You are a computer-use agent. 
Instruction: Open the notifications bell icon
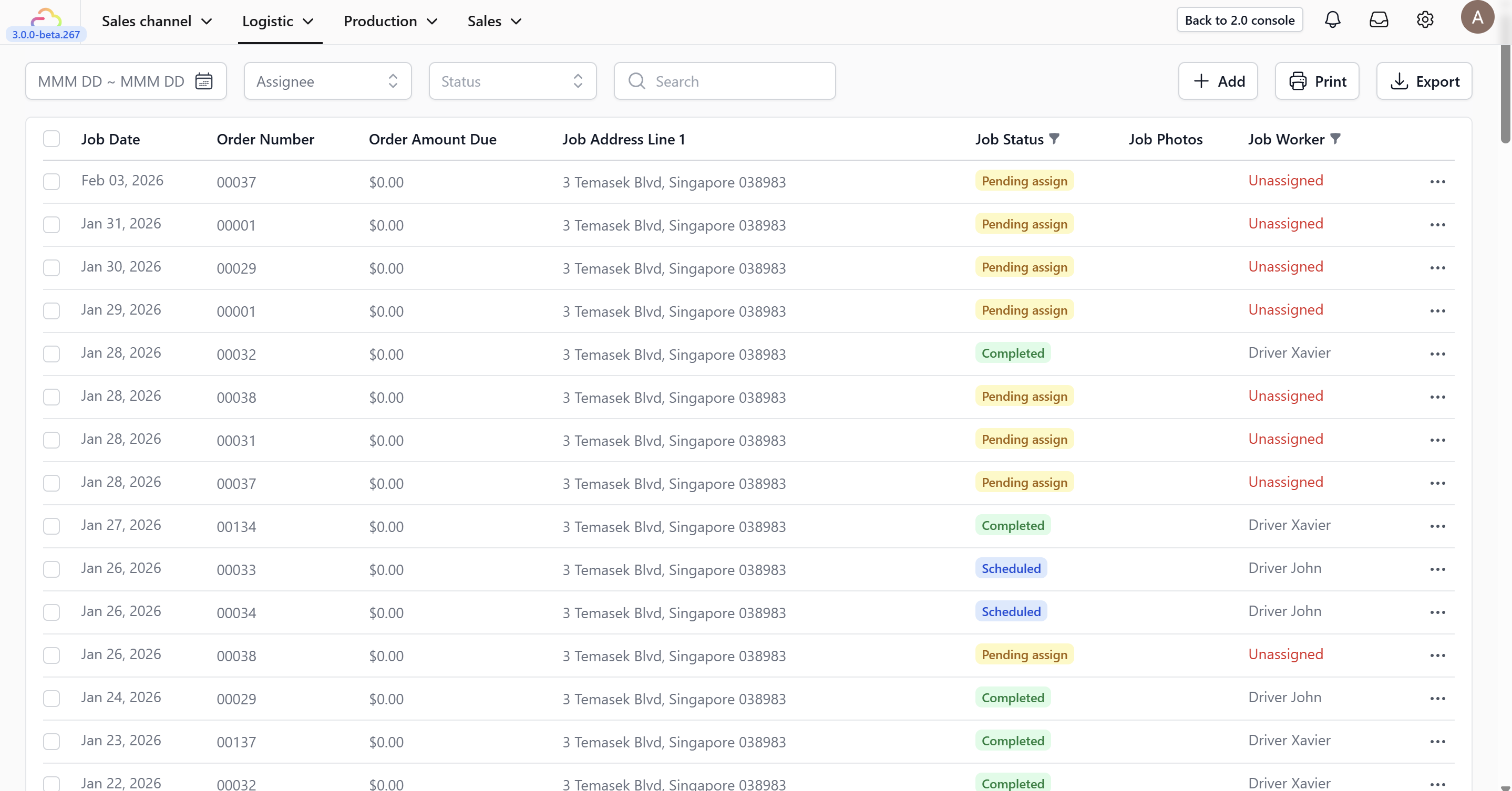point(1332,20)
